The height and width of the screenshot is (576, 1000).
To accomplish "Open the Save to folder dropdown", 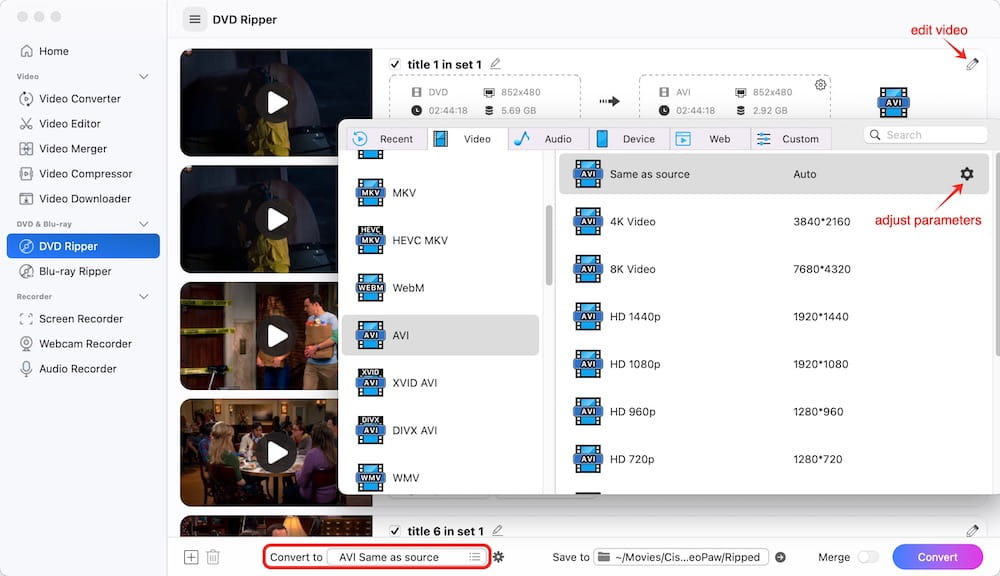I will 680,557.
